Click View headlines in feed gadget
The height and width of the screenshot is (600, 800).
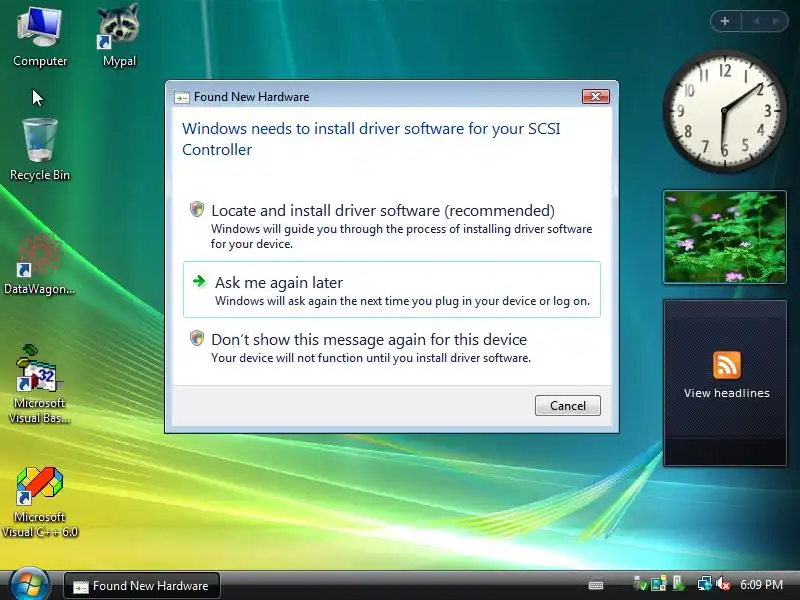[x=727, y=393]
